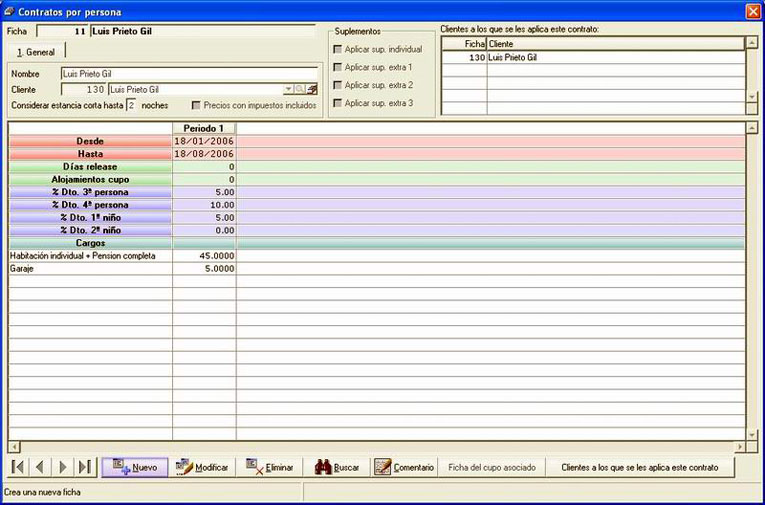Click the Periodo 1 column header

point(204,128)
